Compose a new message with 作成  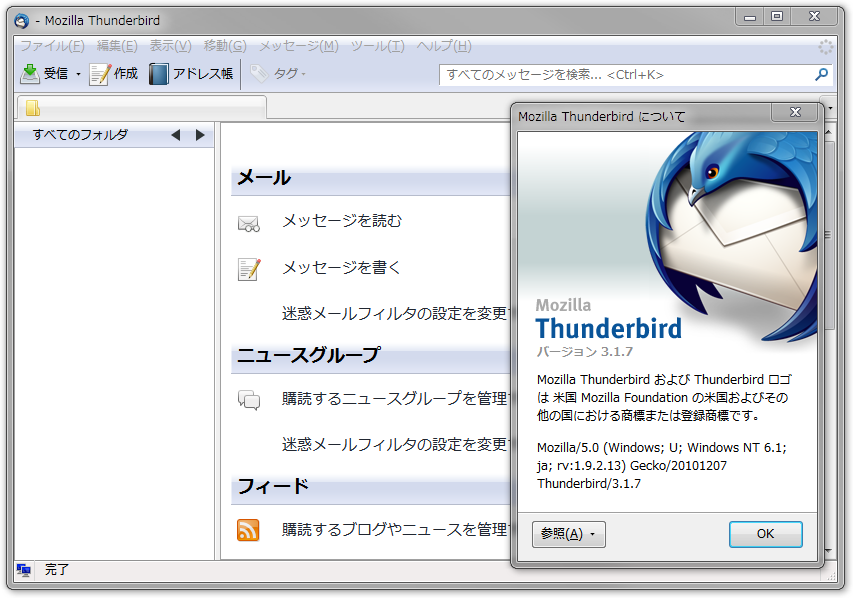[x=114, y=73]
